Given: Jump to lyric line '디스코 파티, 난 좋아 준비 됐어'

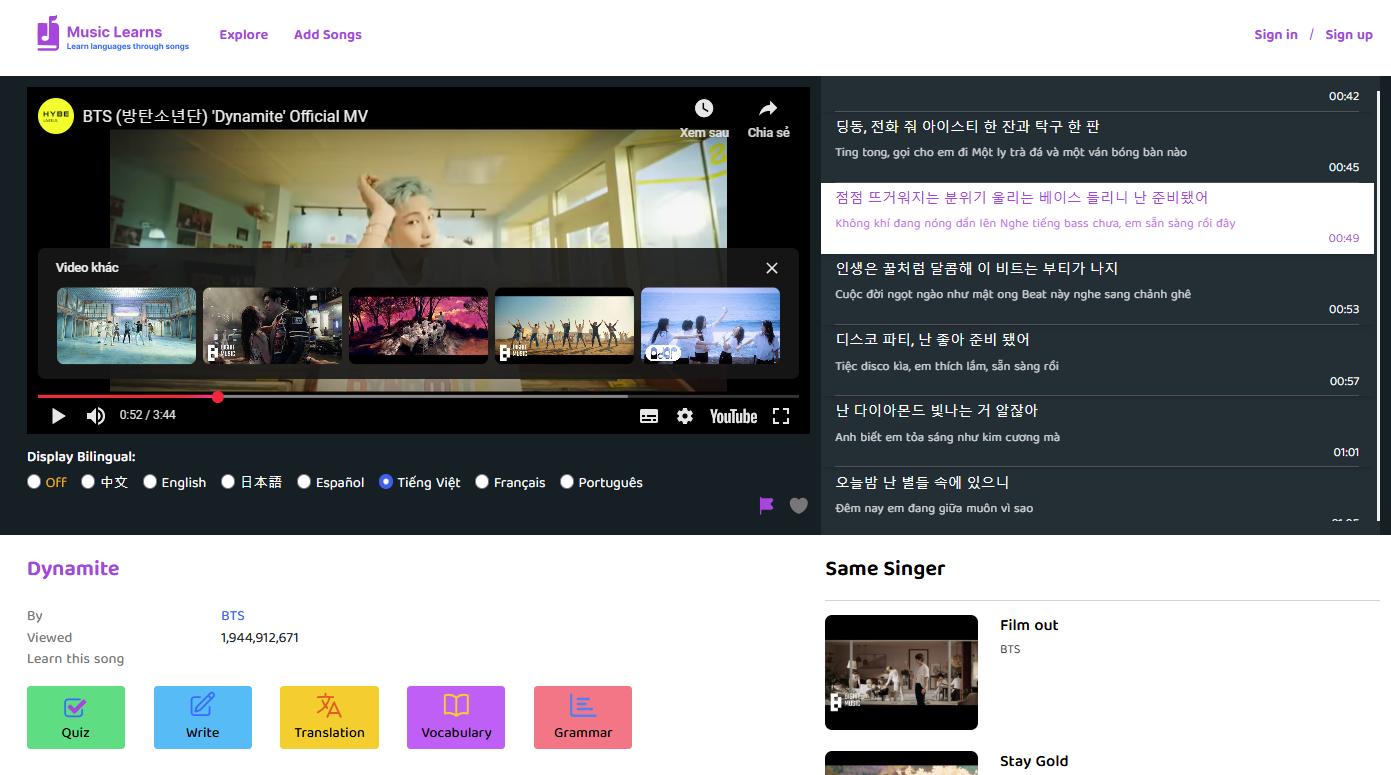Looking at the screenshot, I should tap(1097, 360).
